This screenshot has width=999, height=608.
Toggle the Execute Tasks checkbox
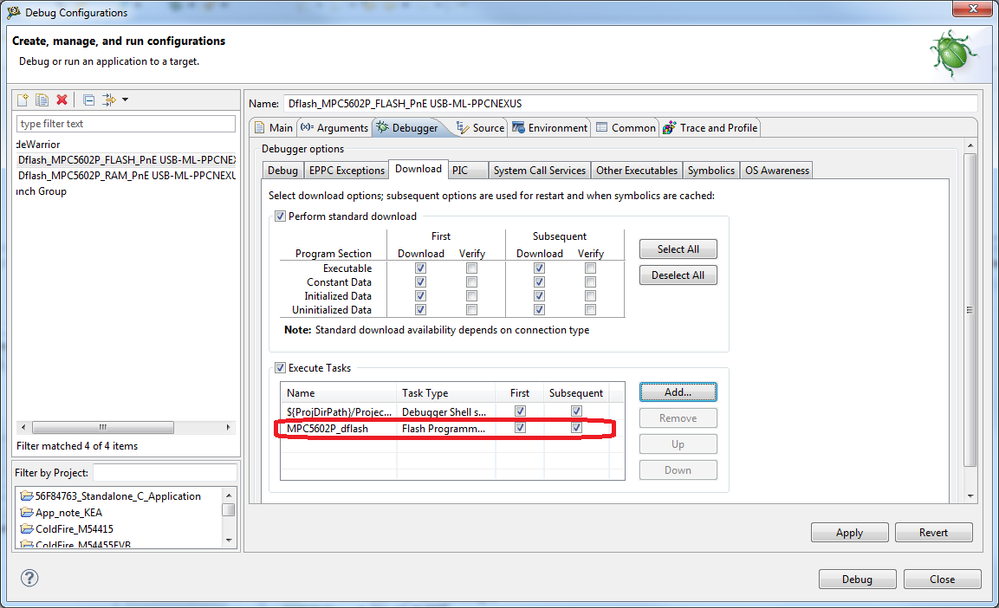(x=280, y=368)
